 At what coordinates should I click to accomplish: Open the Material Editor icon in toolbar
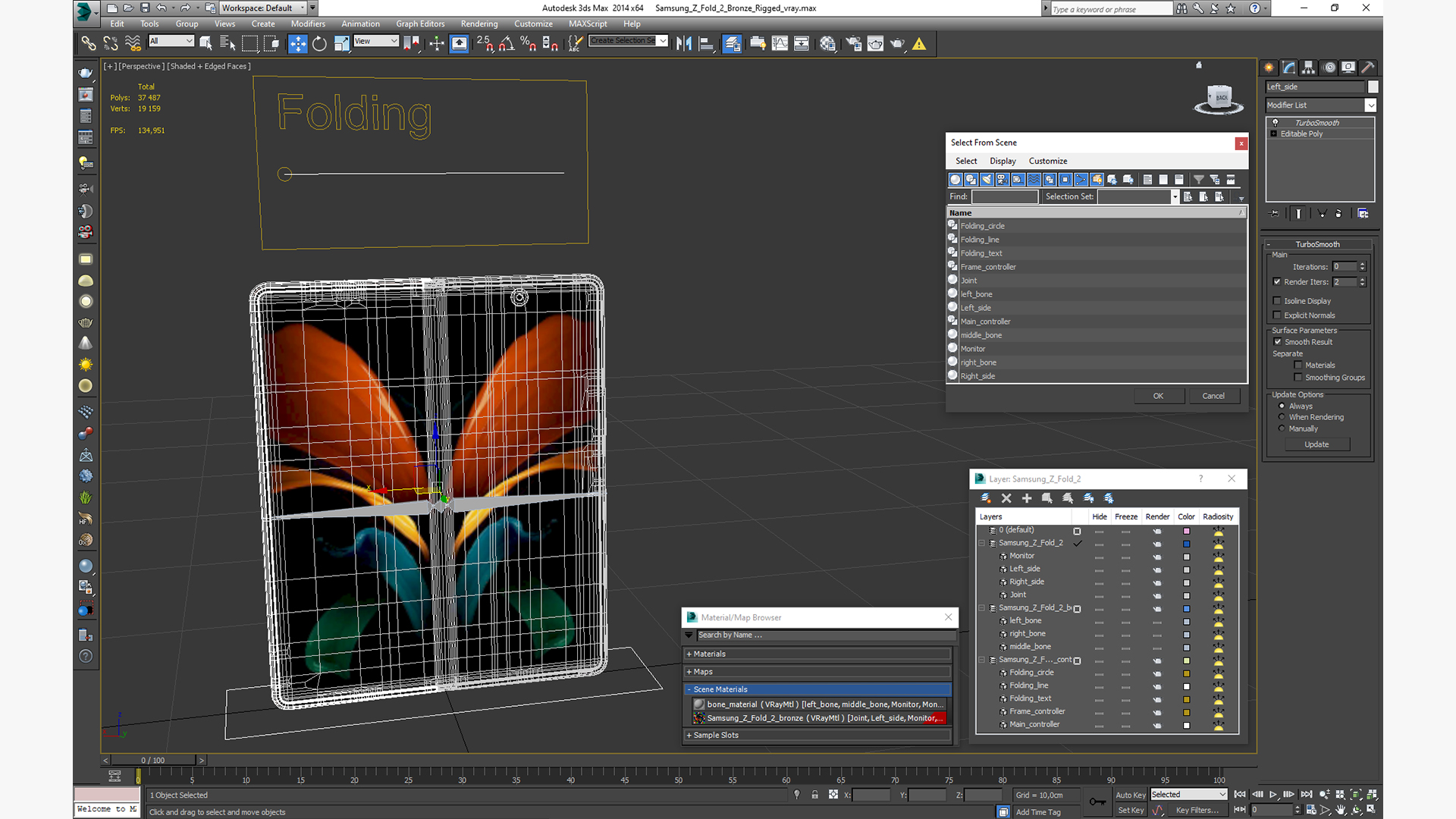click(827, 44)
